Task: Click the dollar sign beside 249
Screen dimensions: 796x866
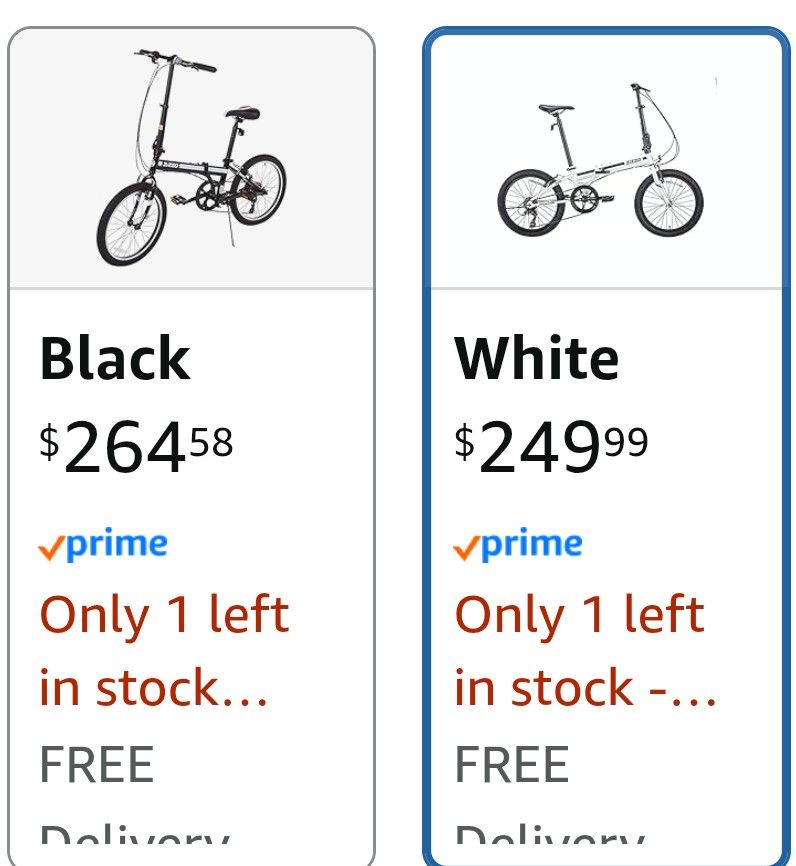Action: click(464, 441)
